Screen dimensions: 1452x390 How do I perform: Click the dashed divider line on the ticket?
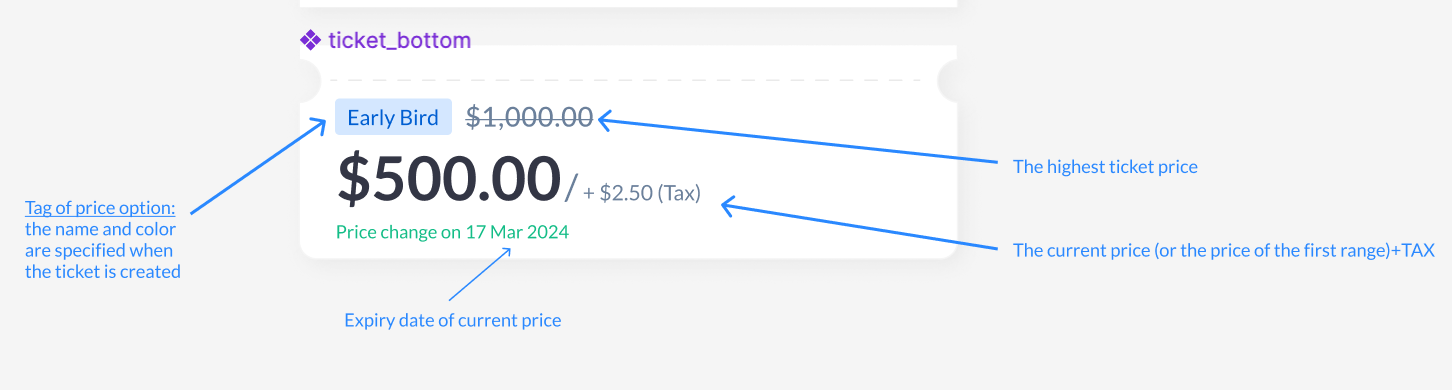point(628,80)
